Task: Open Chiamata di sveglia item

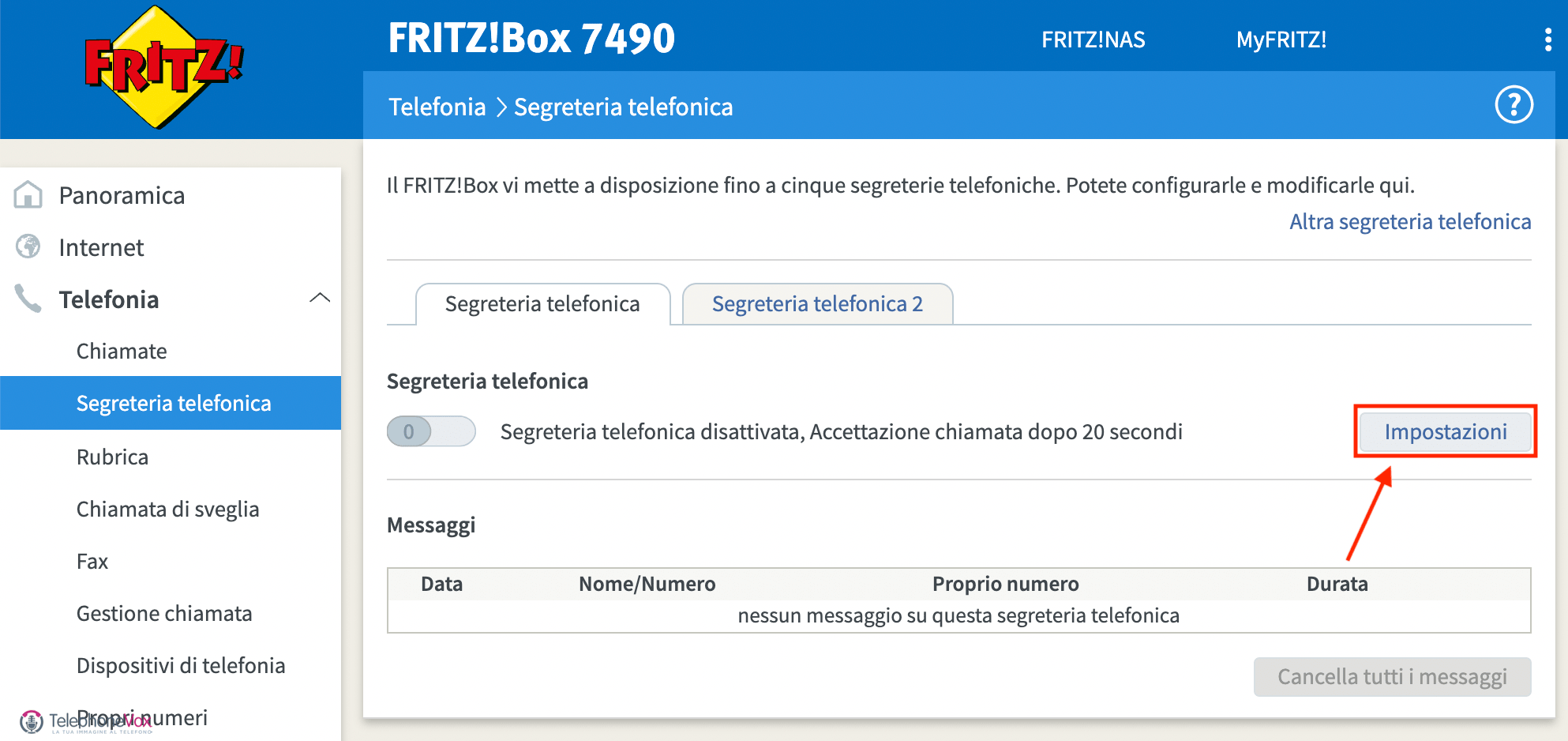Action: click(167, 510)
